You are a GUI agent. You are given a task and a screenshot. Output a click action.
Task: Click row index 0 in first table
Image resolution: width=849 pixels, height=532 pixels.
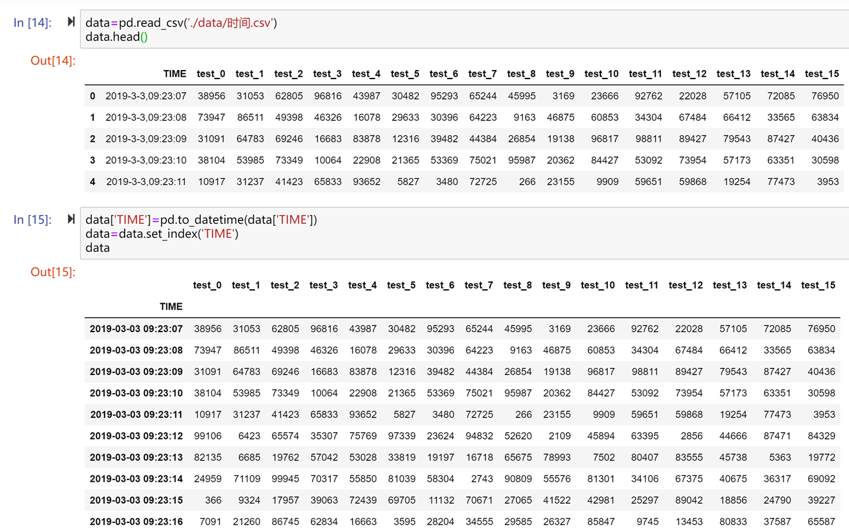pos(93,96)
